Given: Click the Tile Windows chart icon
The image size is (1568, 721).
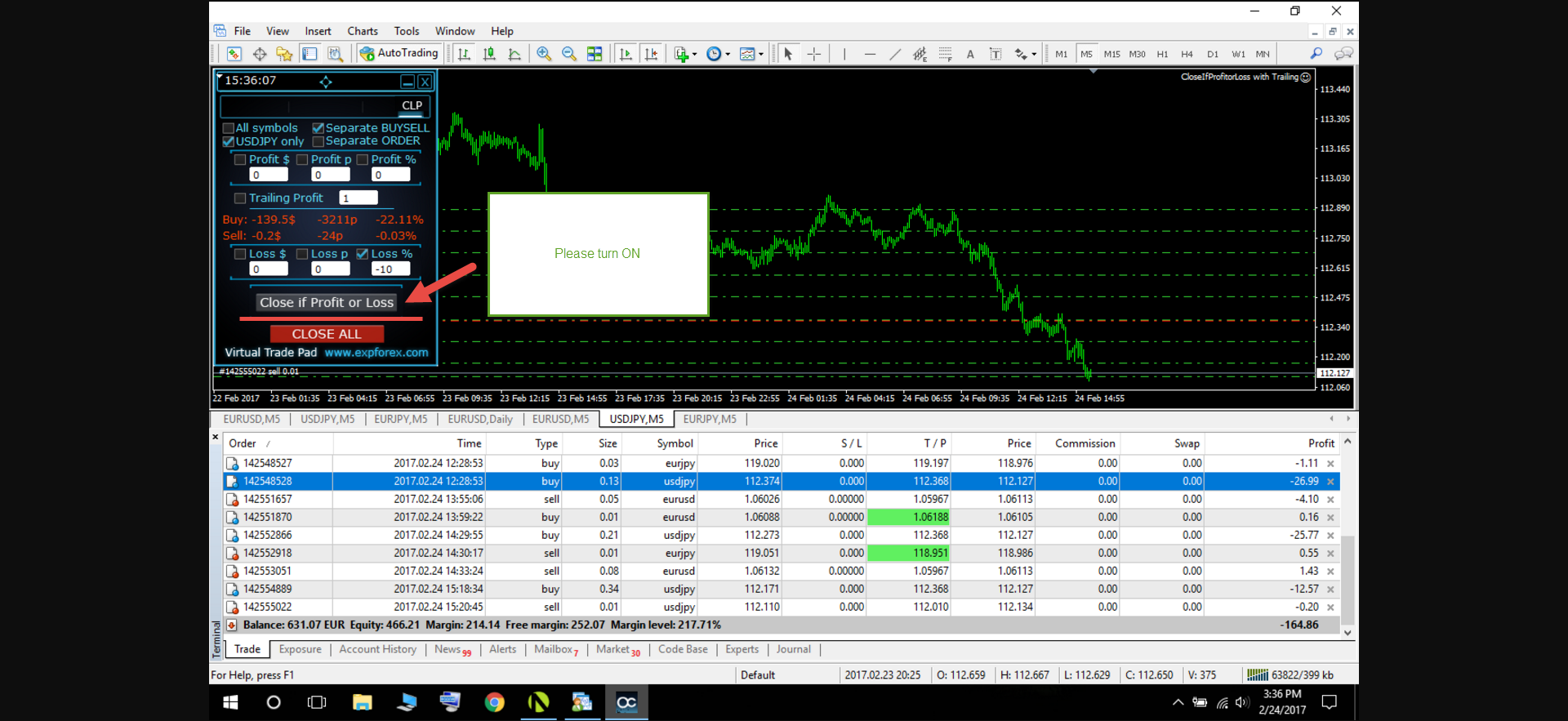Looking at the screenshot, I should pyautogui.click(x=595, y=54).
